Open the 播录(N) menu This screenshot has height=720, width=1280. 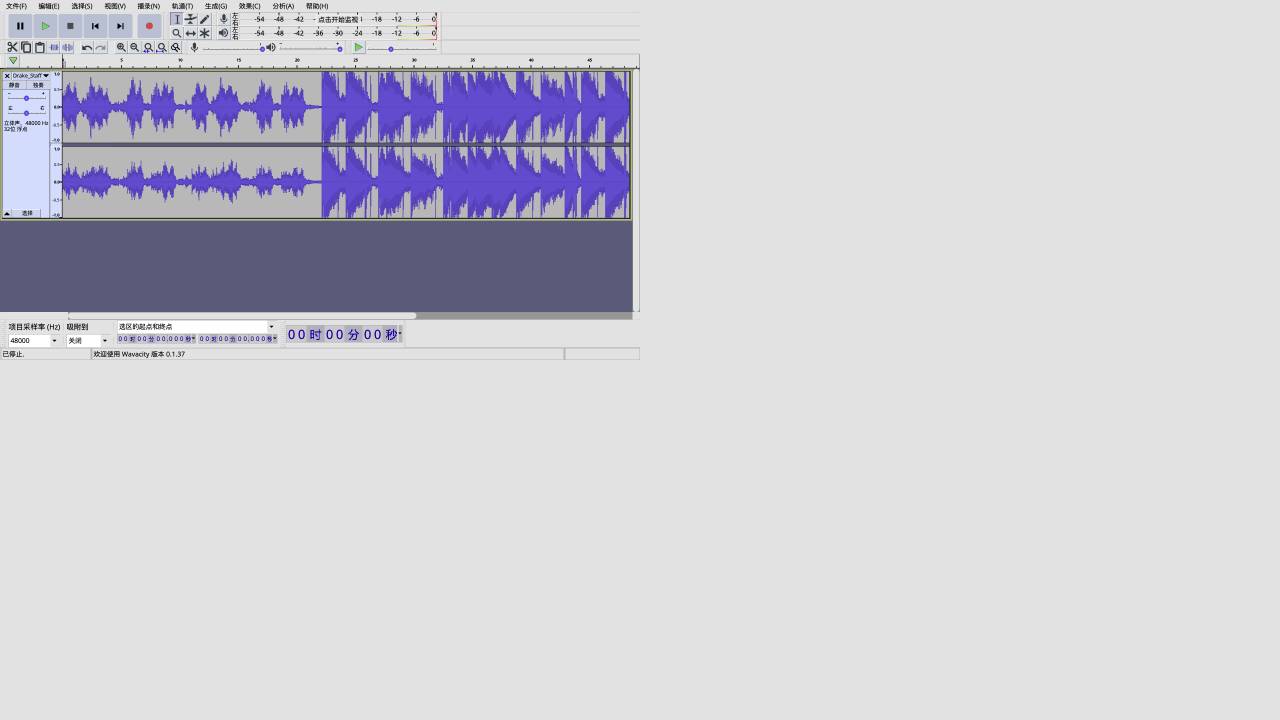point(148,6)
